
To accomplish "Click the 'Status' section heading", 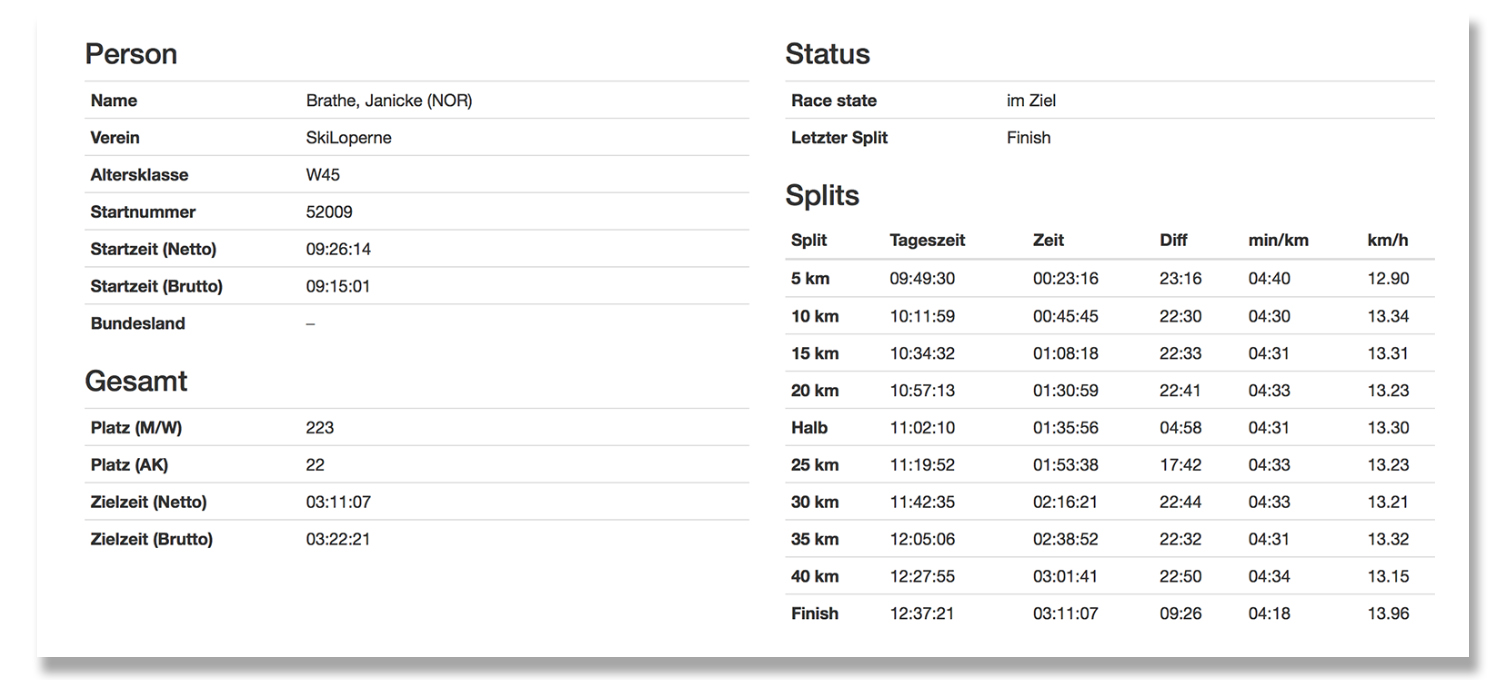I will point(828,54).
